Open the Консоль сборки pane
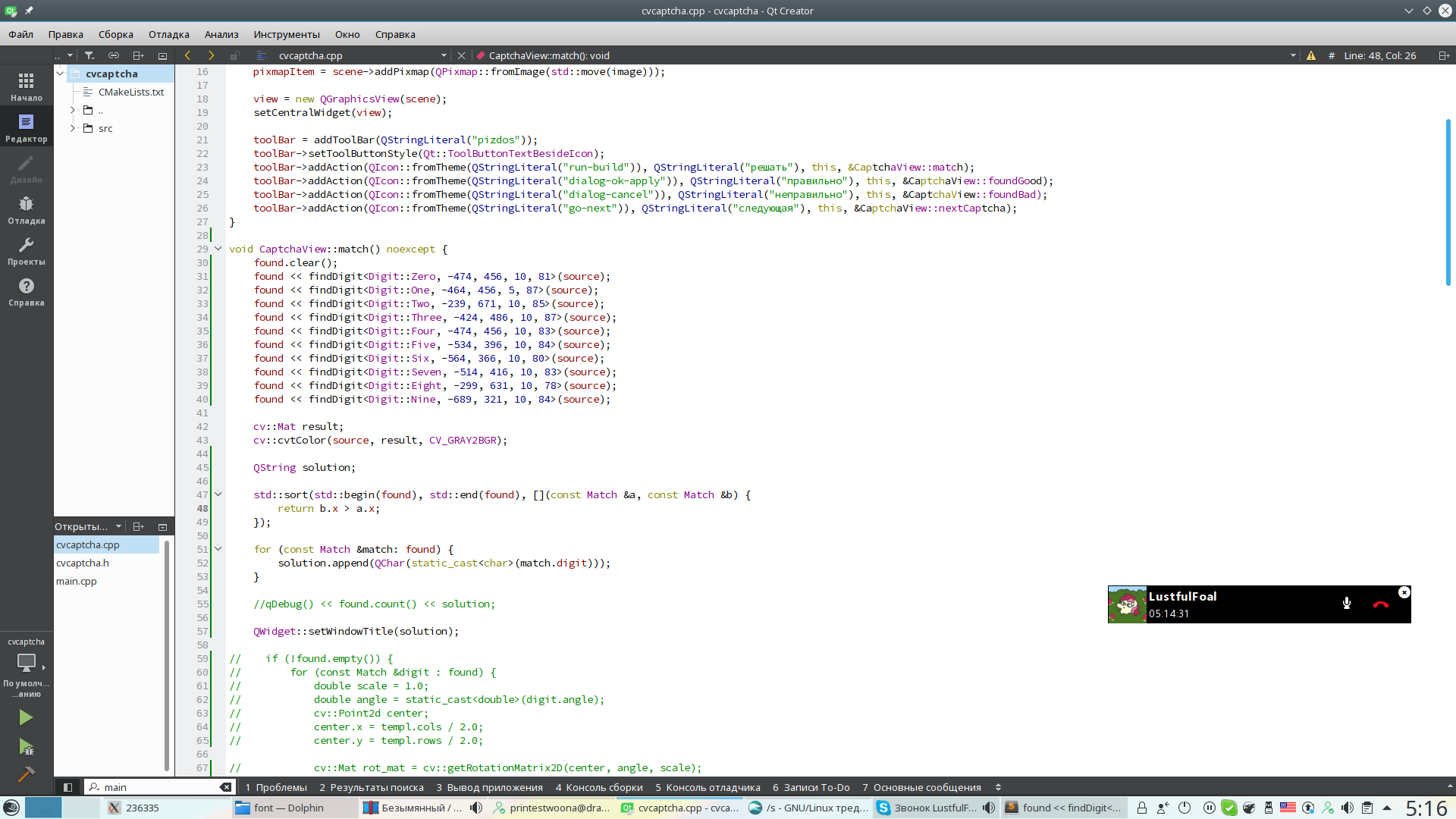The image size is (1456, 819). [x=599, y=787]
